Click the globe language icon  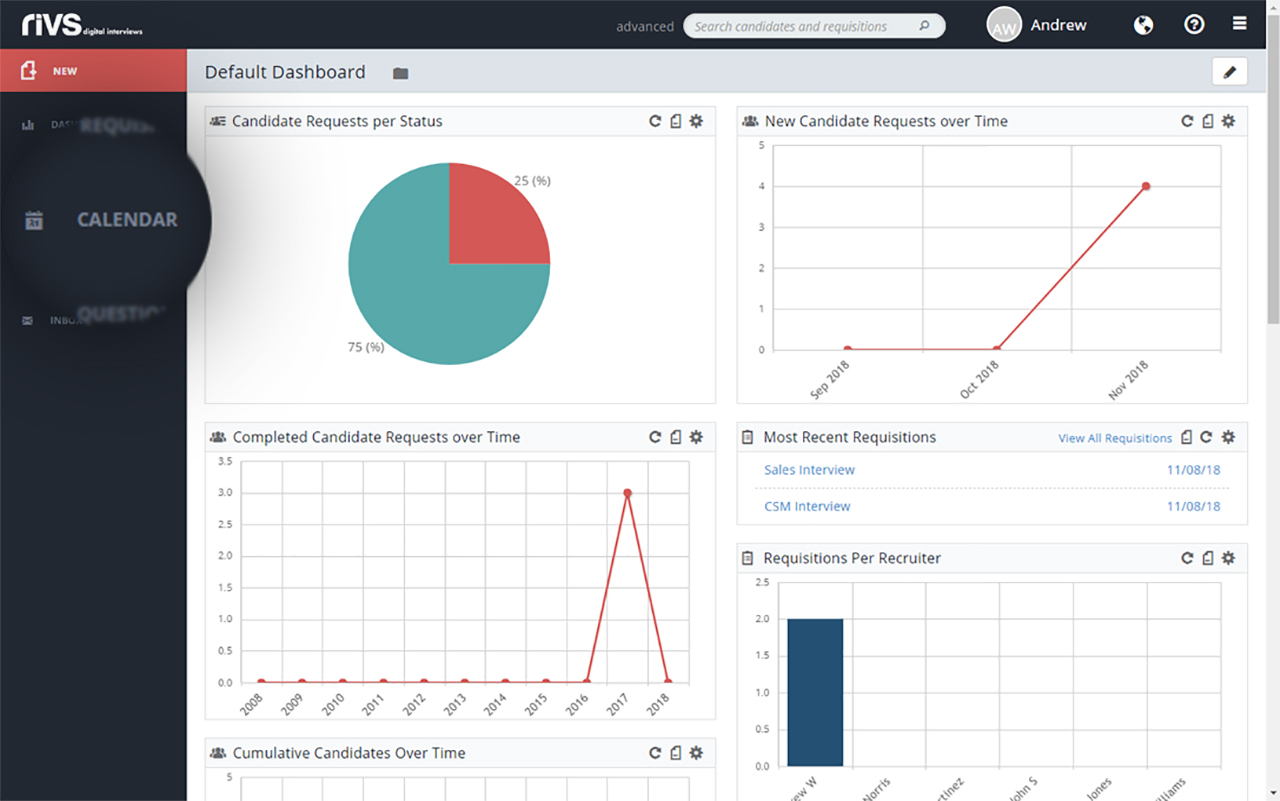1144,25
